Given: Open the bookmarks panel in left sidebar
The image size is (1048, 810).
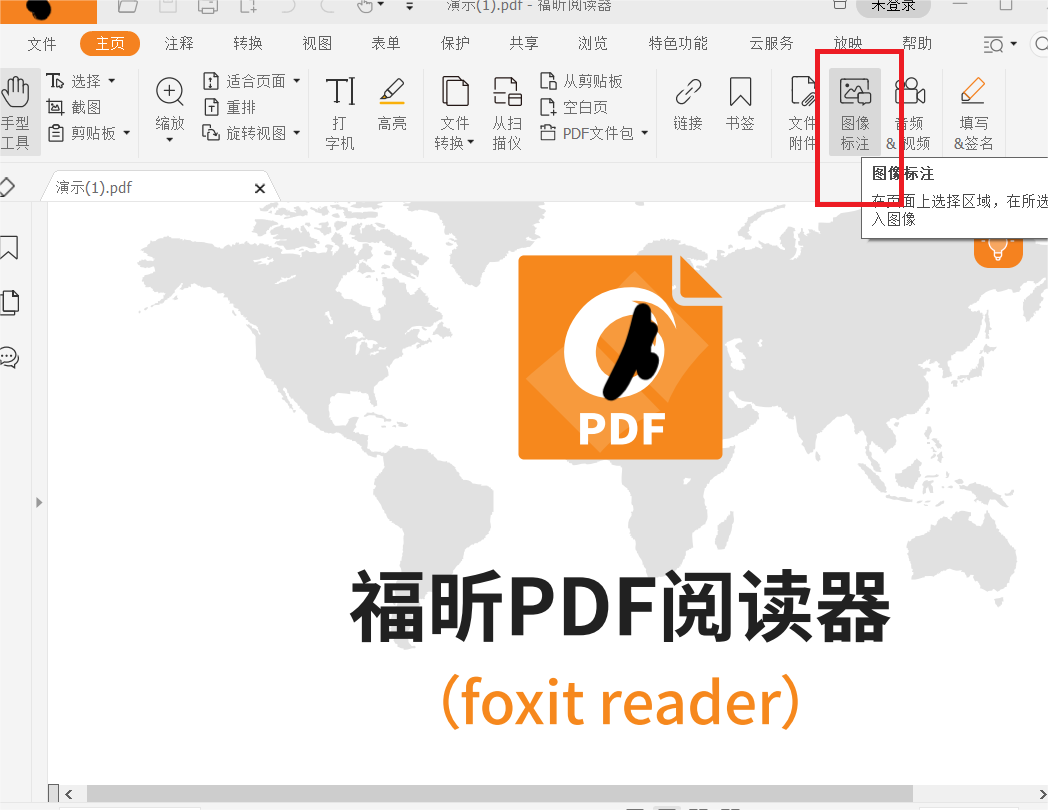Looking at the screenshot, I should (x=11, y=248).
